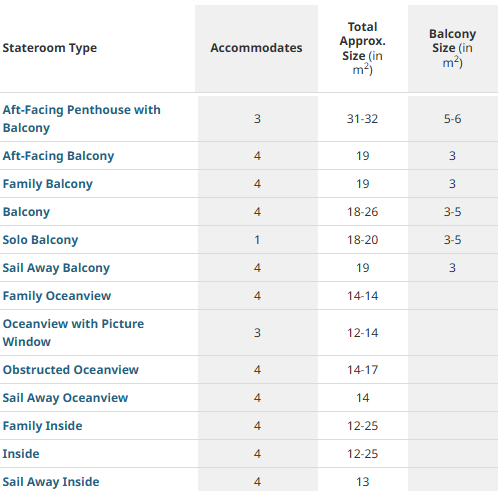
Task: Click the Balcony Size column header
Action: 453,48
